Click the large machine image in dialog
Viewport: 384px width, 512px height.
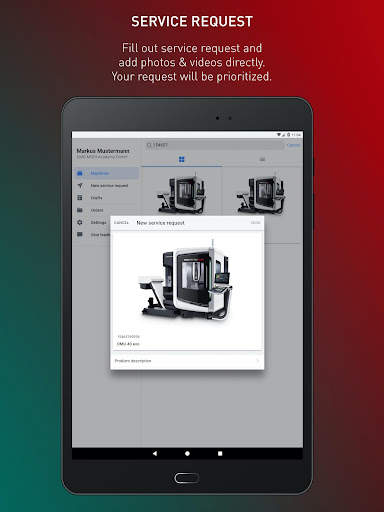(x=185, y=281)
